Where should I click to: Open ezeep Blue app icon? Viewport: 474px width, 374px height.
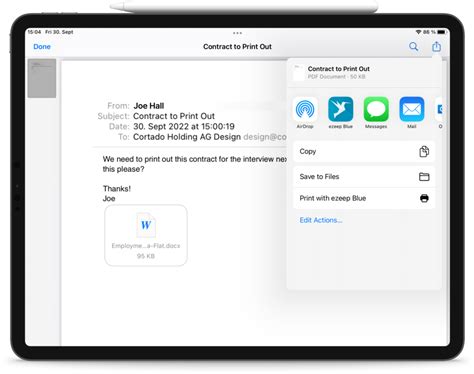click(x=340, y=109)
